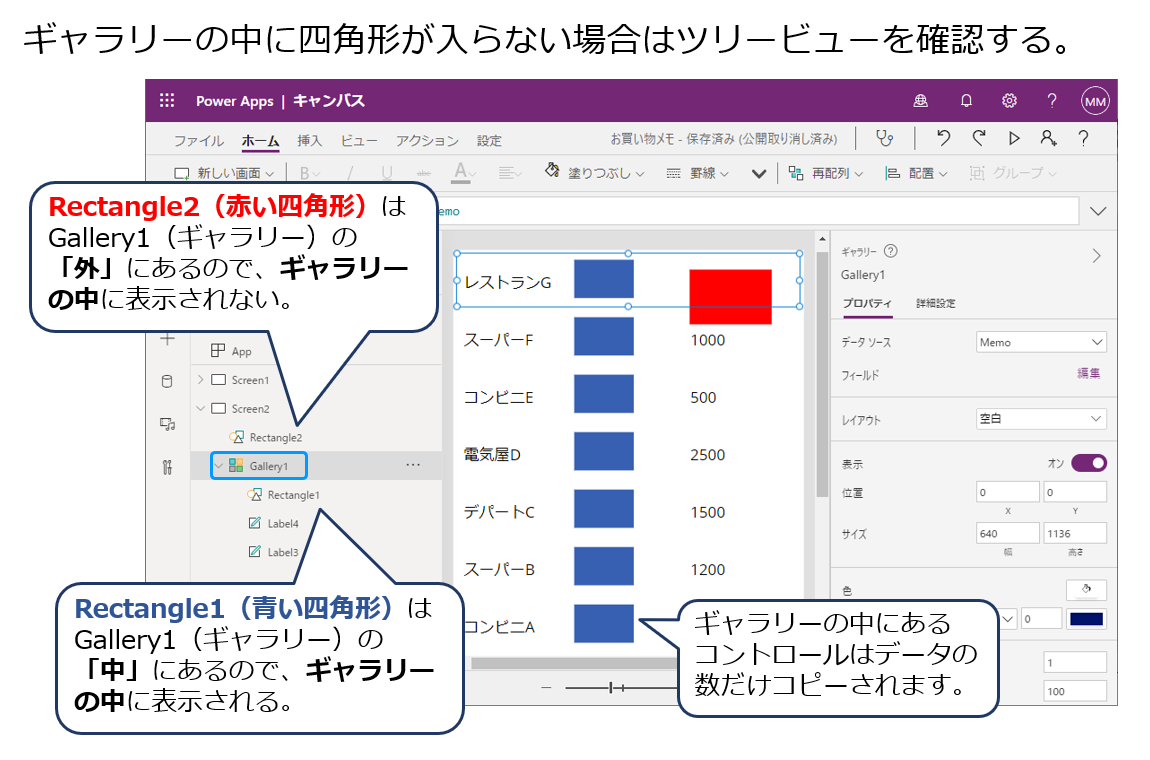1150x760 pixels.
Task: Select the dark blue color swatch in properties
Action: coord(1086,618)
